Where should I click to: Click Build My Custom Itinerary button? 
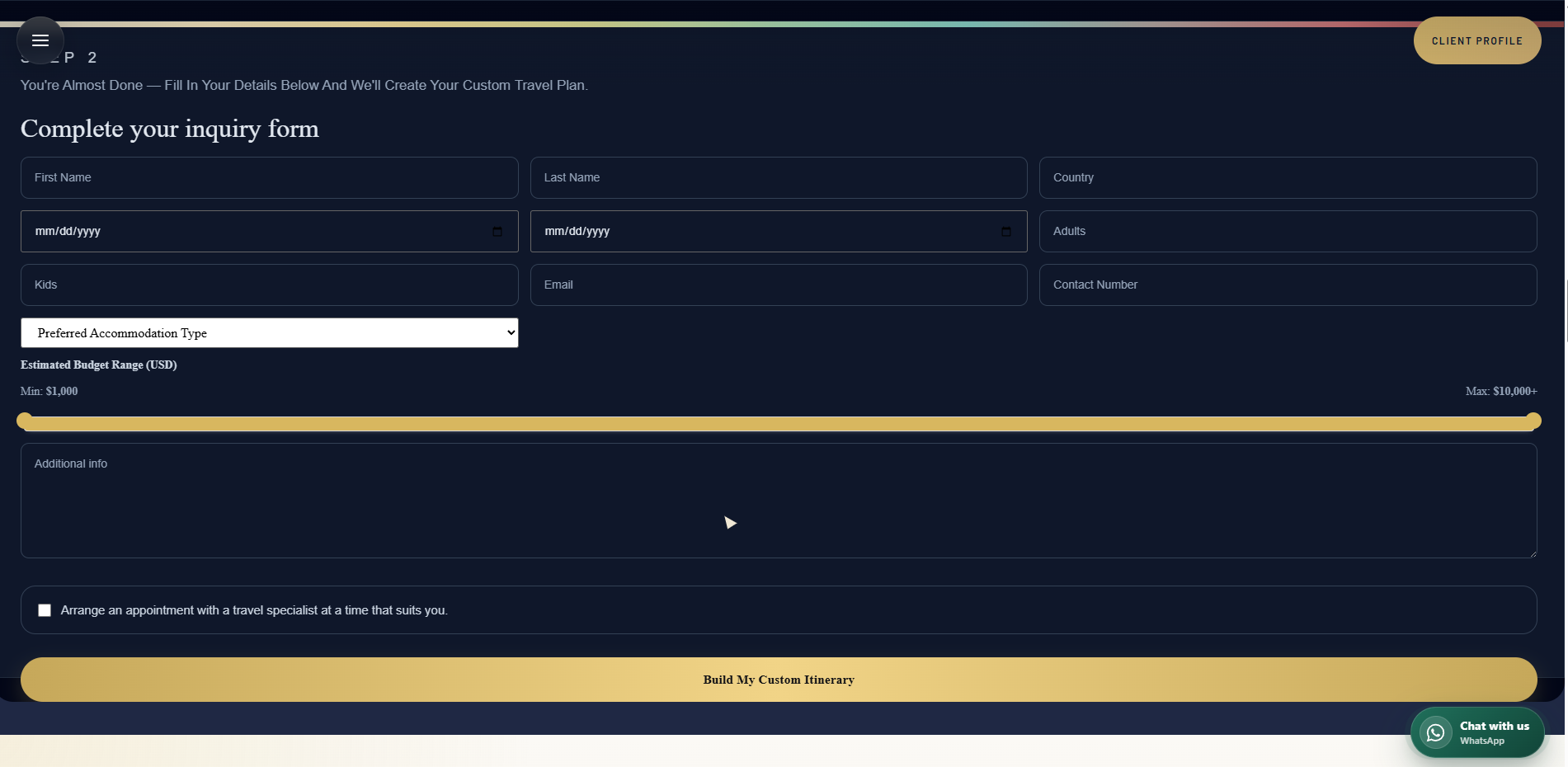click(779, 680)
